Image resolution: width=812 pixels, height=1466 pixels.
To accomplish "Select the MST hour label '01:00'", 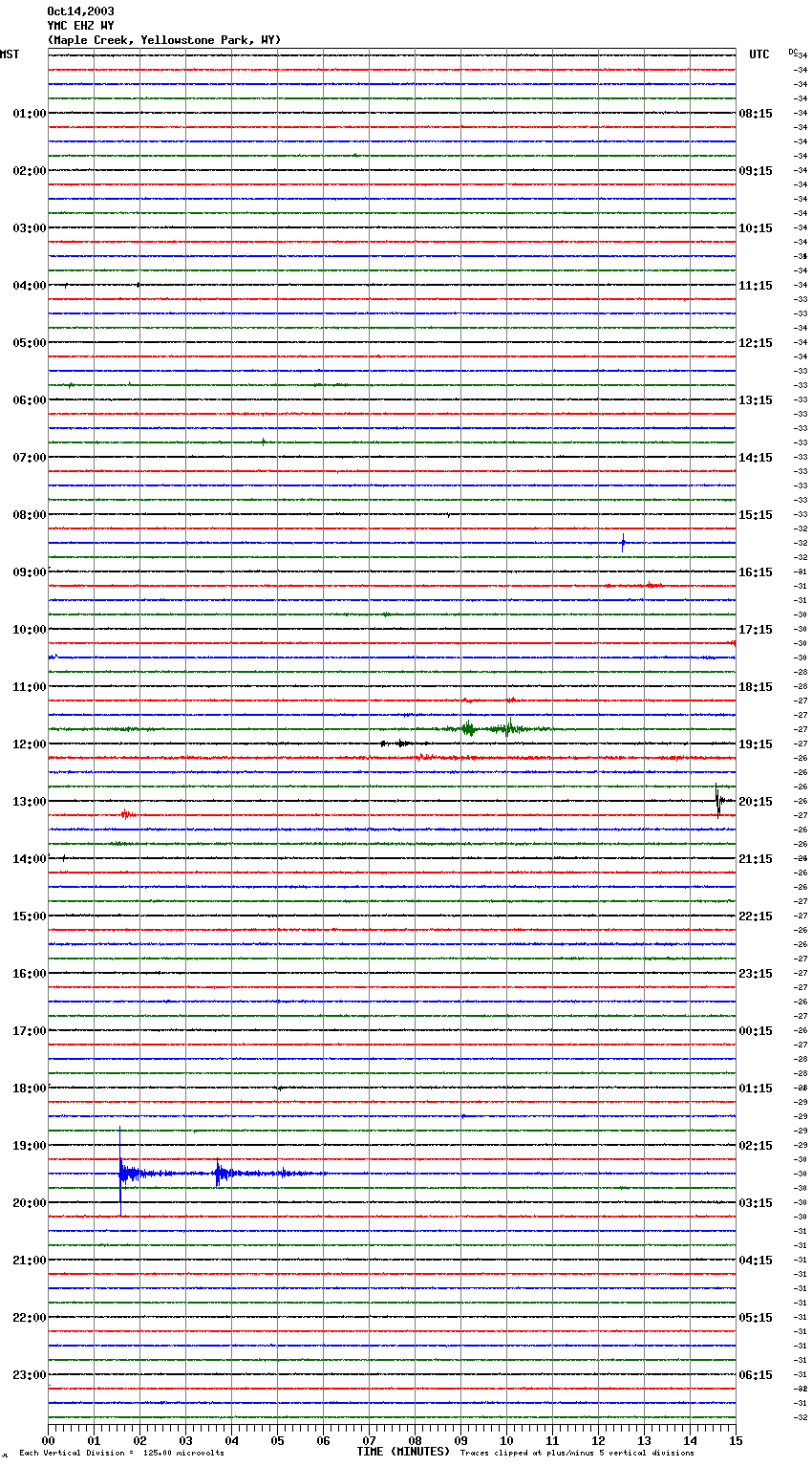I will [x=30, y=114].
